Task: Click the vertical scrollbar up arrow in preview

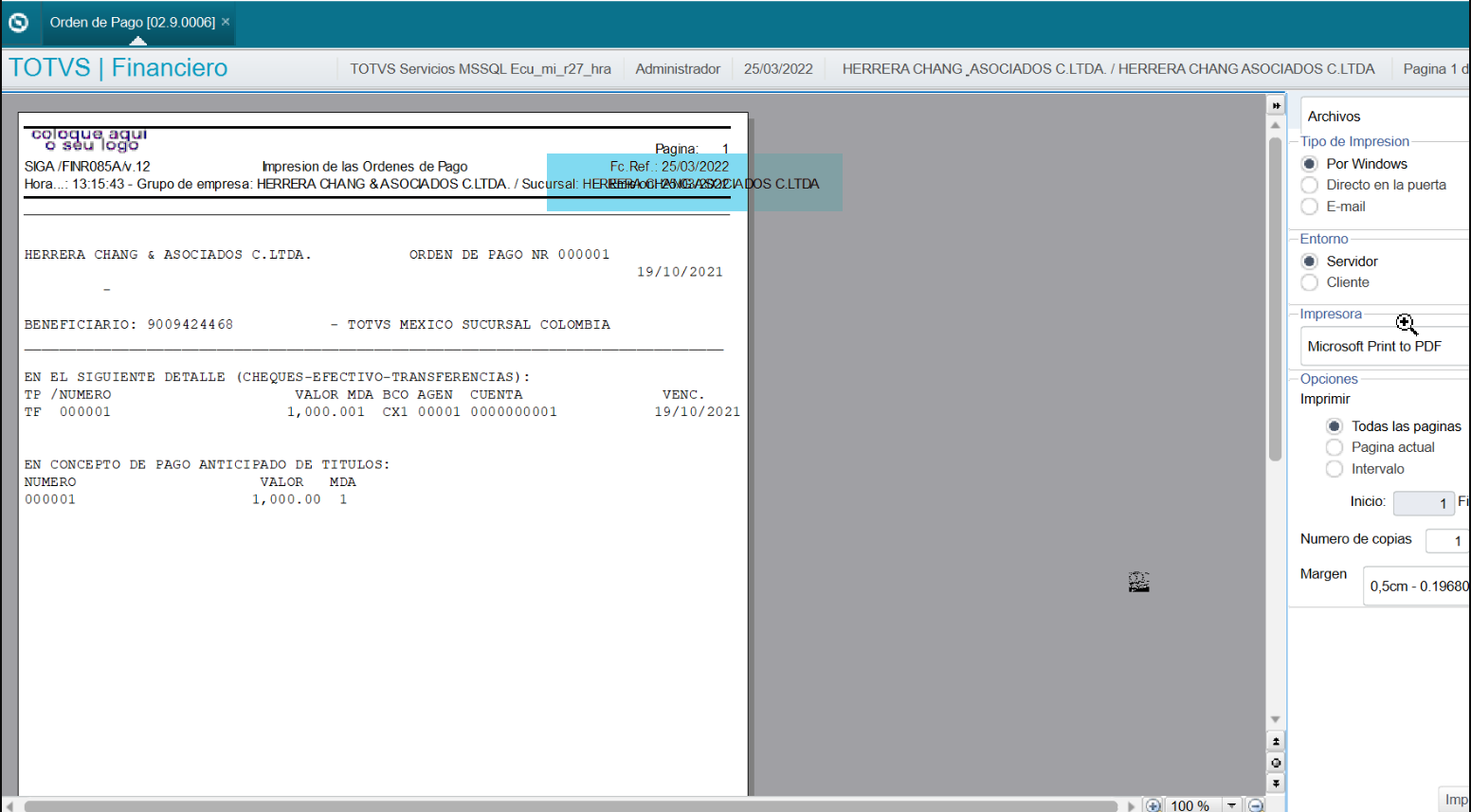Action: point(1276,125)
